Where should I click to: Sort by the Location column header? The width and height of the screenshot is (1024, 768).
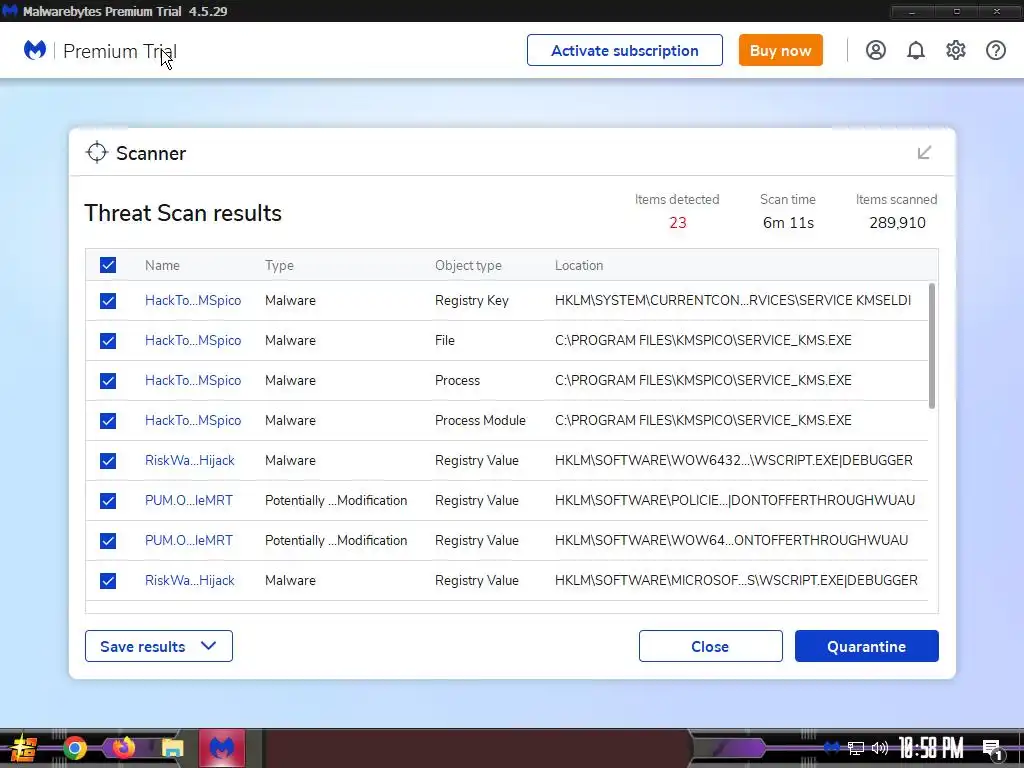click(x=579, y=265)
